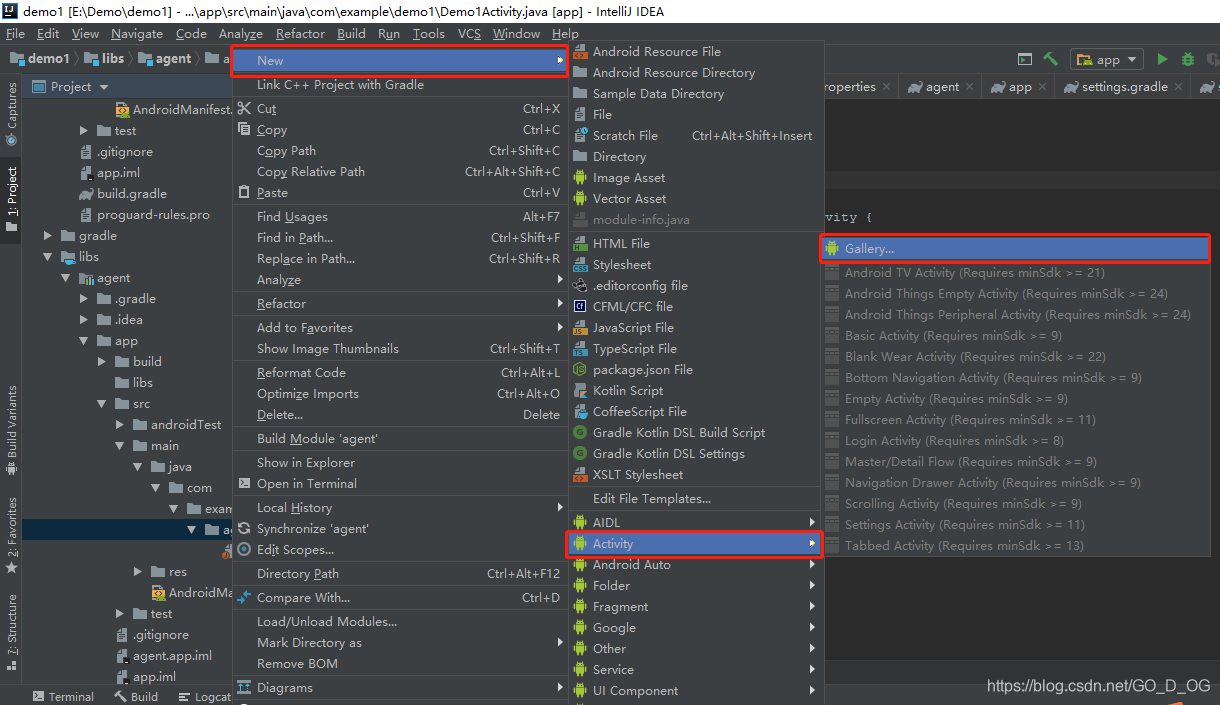This screenshot has height=705, width=1220.
Task: Click the green hammer Make Project icon
Action: point(1050,59)
